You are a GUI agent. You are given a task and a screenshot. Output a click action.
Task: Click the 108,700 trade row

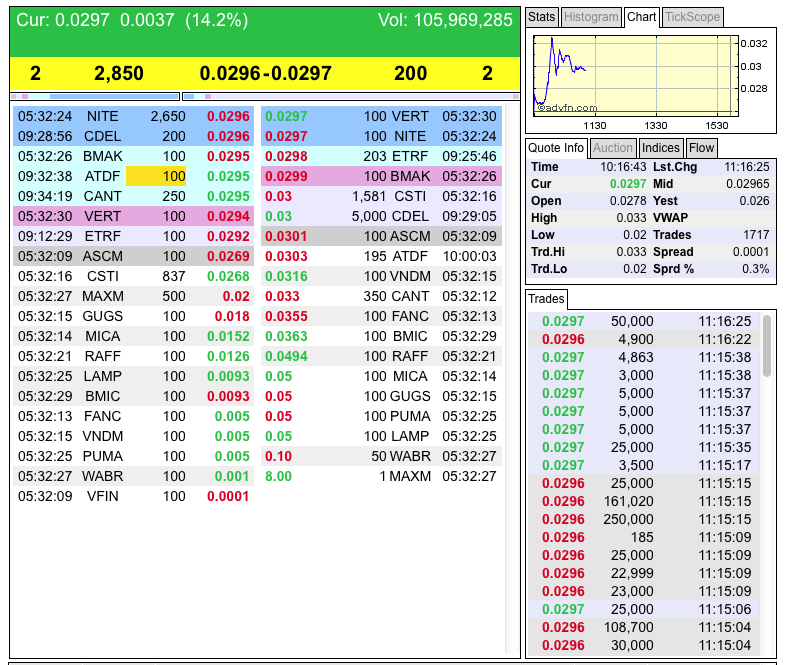point(643,627)
